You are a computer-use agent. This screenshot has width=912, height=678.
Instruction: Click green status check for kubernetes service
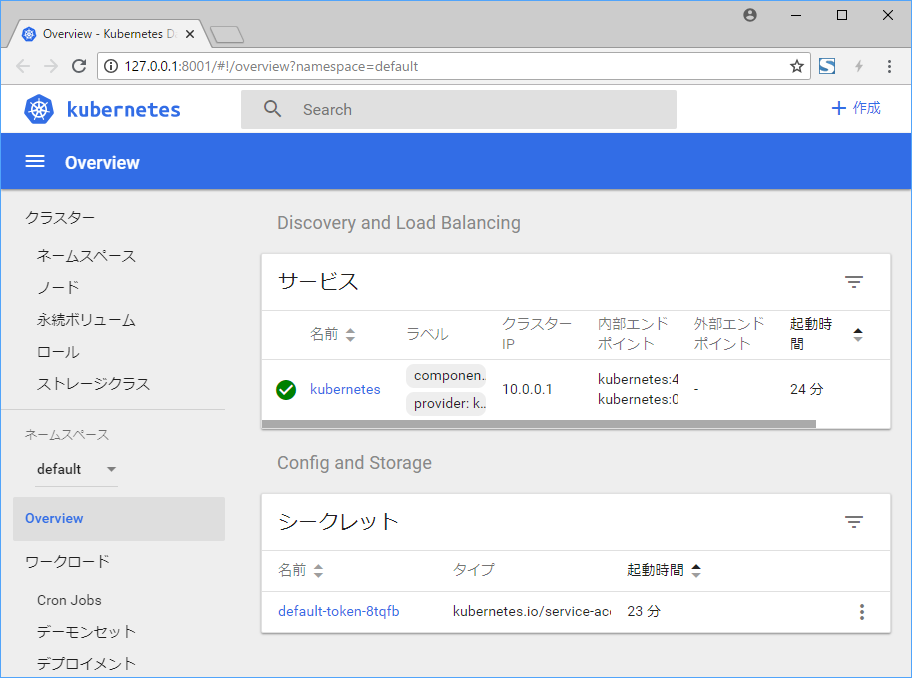tap(286, 390)
